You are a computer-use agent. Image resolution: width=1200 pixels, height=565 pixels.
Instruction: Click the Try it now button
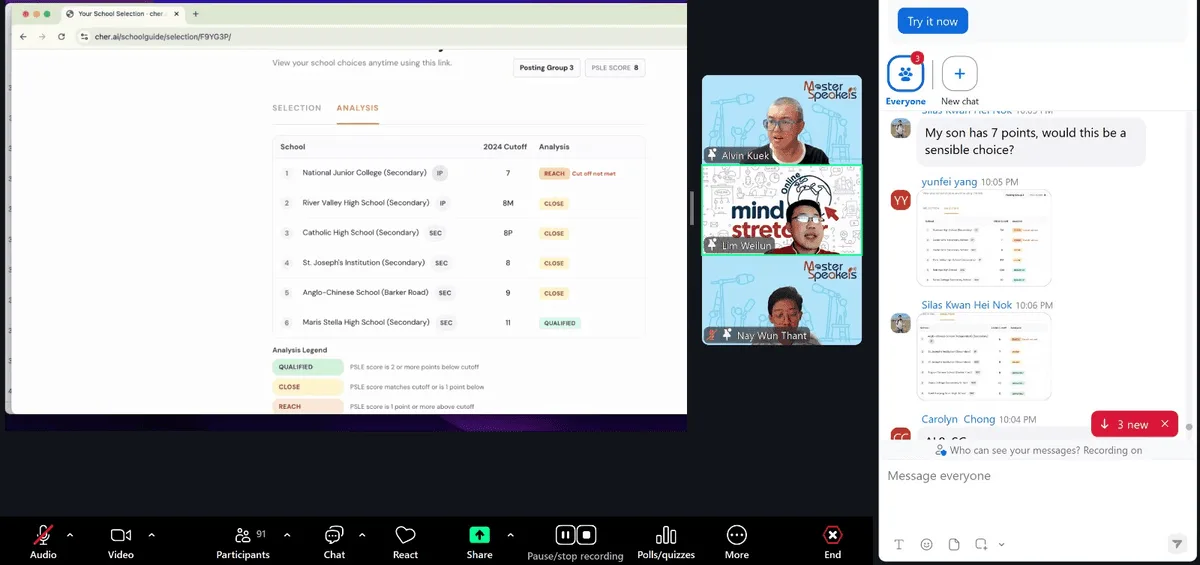[x=932, y=21]
